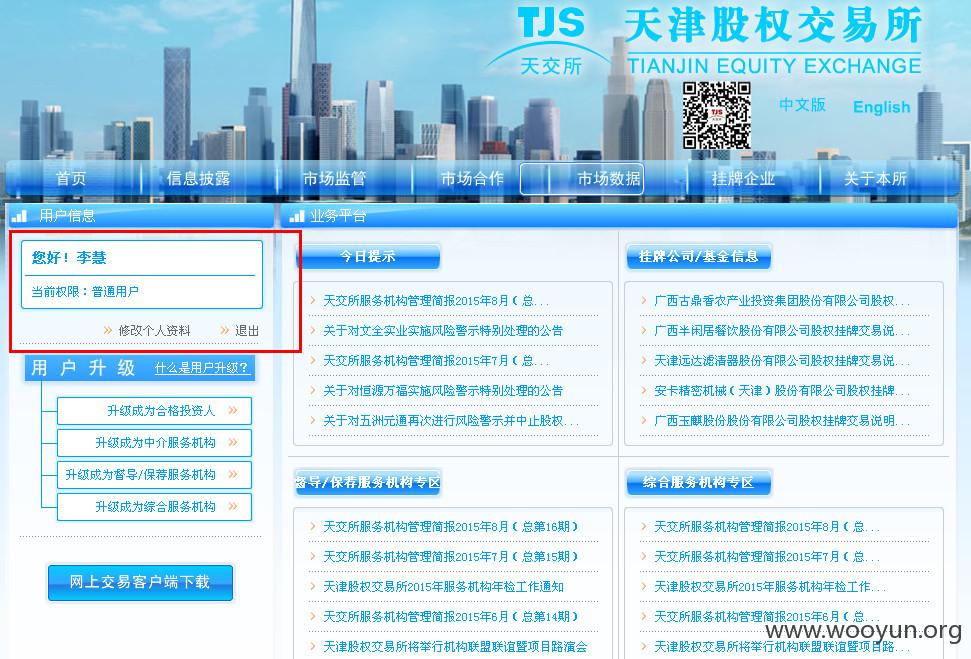Screen dimensions: 971x659
Task: Click the 今日提示 section header
Action: point(368,256)
